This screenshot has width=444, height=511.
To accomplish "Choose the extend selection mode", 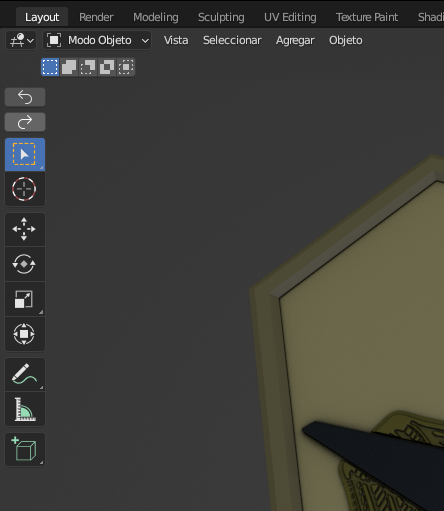I will (x=69, y=67).
